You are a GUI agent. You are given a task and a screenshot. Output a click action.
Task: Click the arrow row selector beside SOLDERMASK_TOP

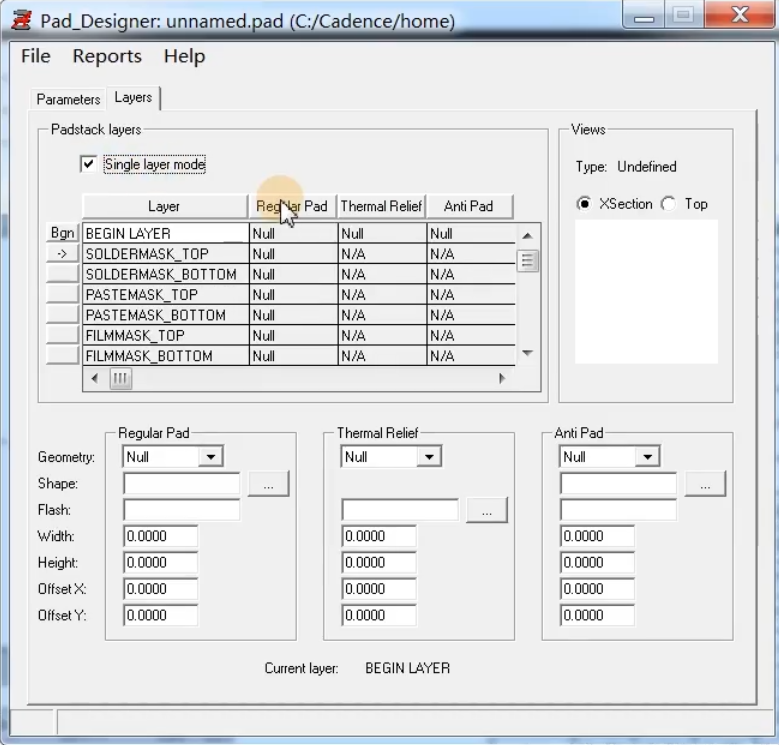coord(62,254)
